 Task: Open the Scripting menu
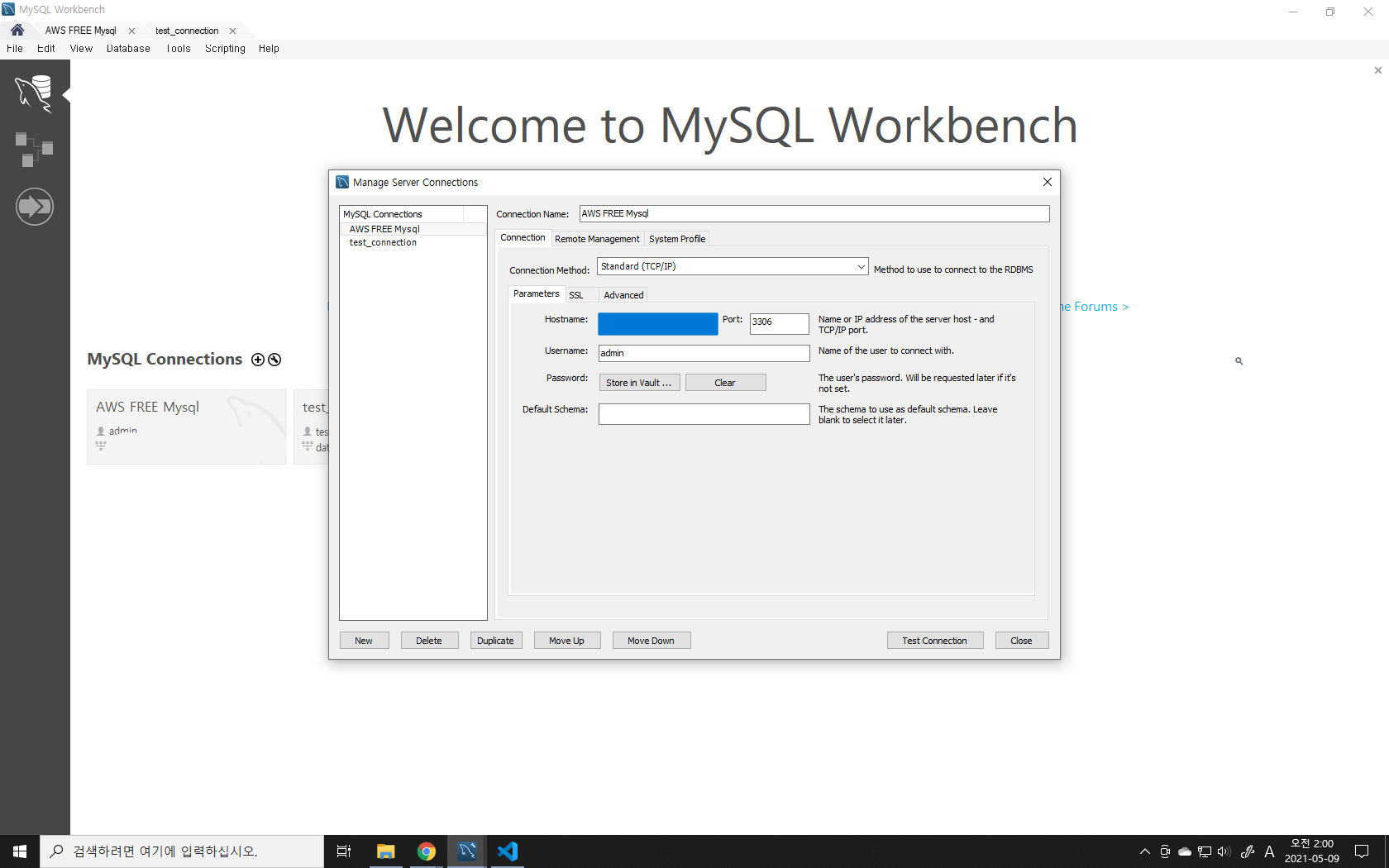(x=225, y=49)
